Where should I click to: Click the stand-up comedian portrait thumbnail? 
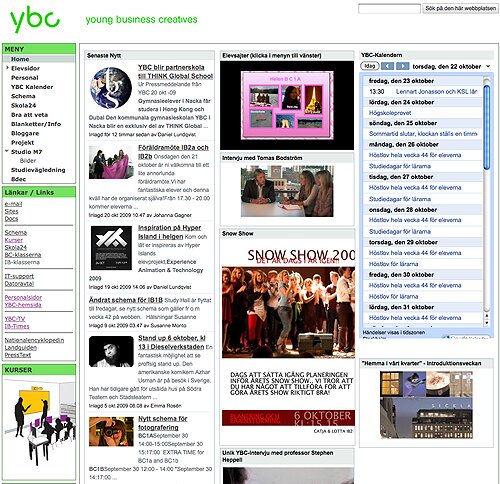click(x=111, y=351)
